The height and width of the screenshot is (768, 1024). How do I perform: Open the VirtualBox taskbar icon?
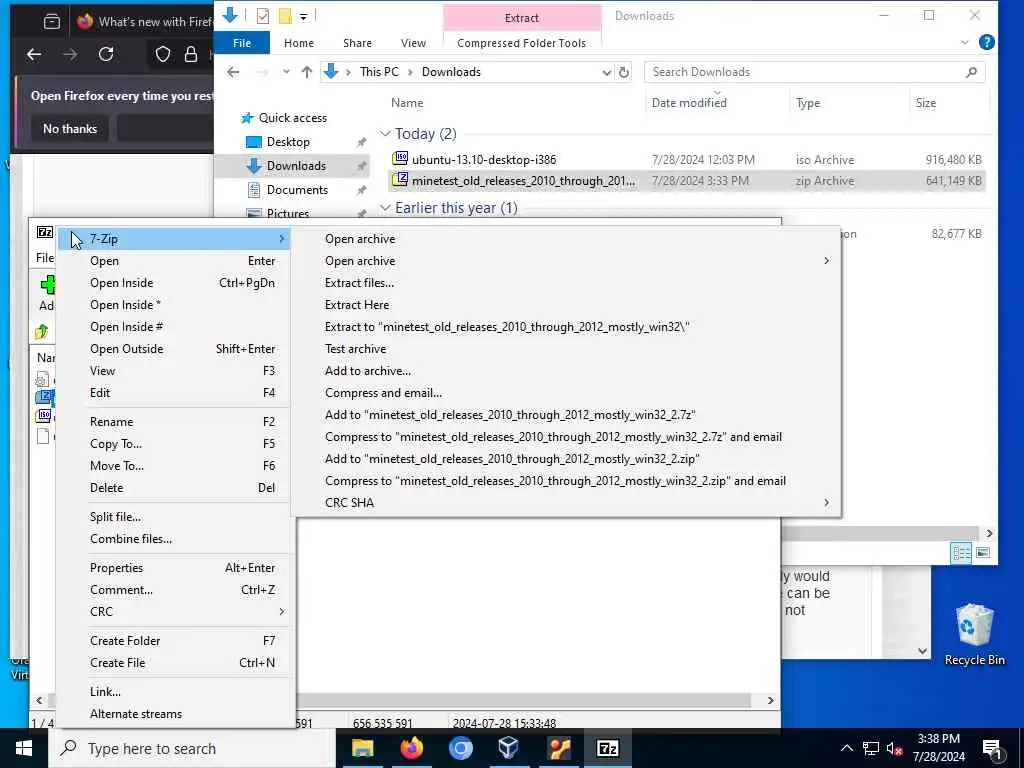[x=509, y=748]
